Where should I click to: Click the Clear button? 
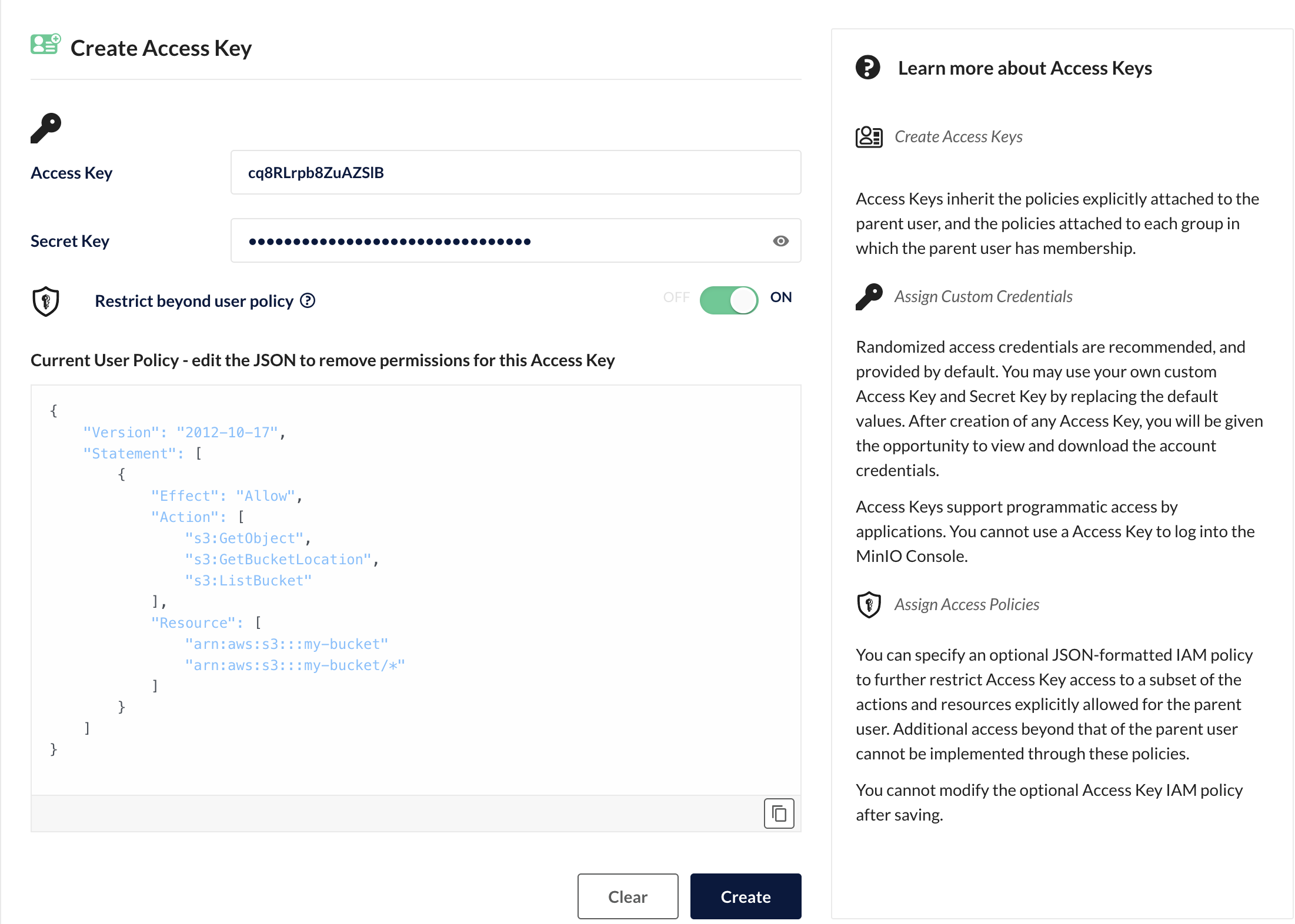[628, 896]
